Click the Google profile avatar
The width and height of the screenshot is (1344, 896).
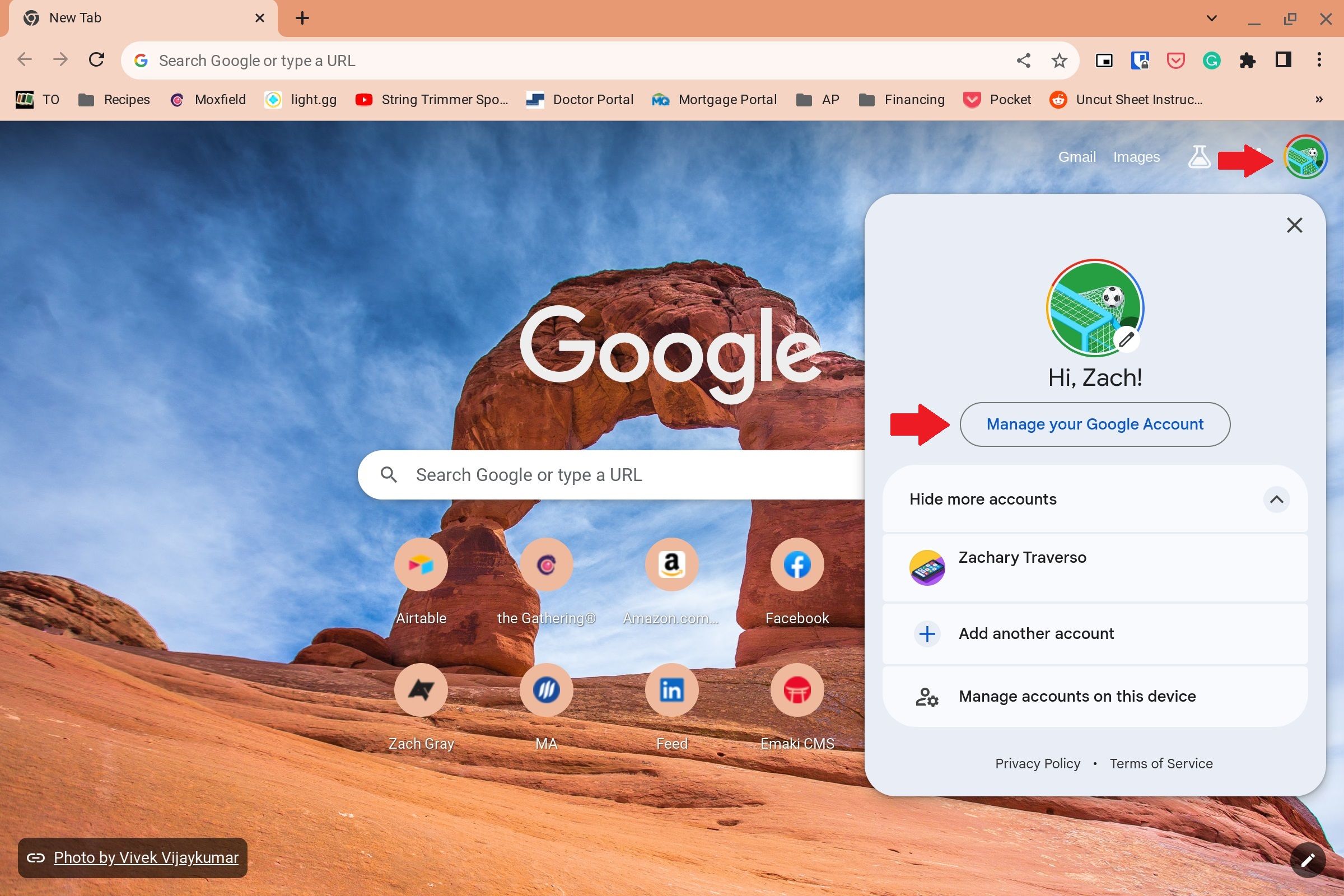click(1305, 158)
